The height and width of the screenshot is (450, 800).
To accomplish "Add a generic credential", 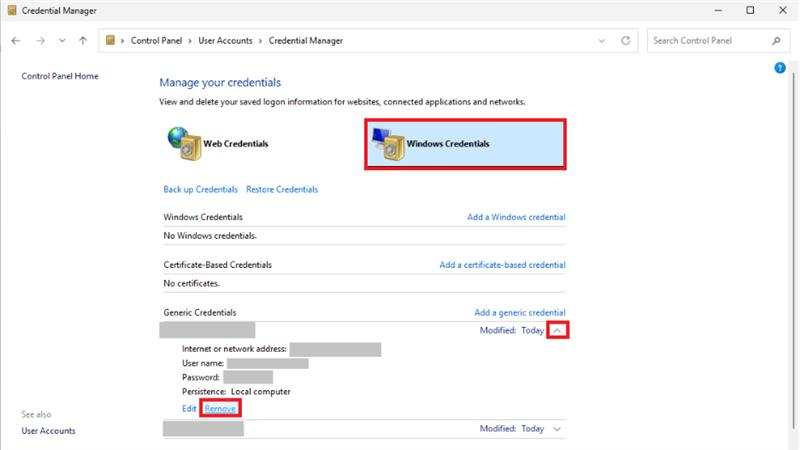I will click(520, 312).
